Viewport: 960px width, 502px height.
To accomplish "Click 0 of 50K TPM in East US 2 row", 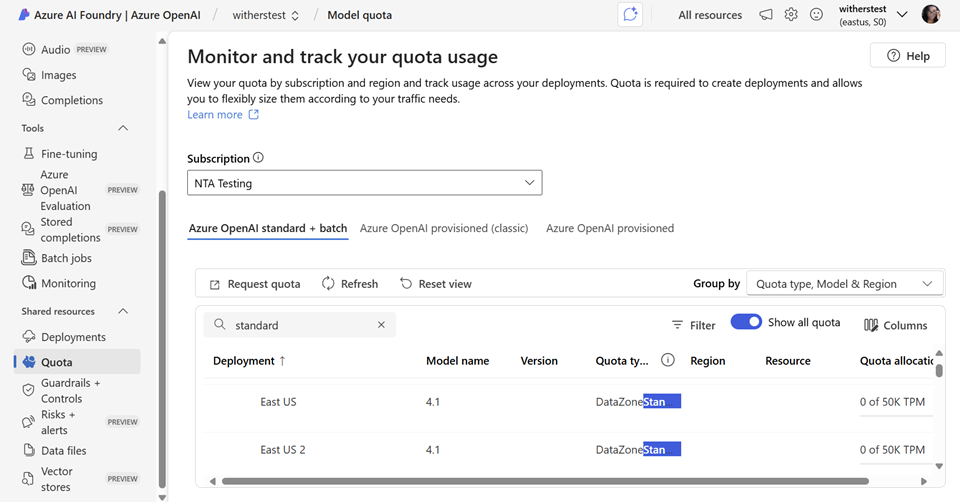I will [x=892, y=449].
